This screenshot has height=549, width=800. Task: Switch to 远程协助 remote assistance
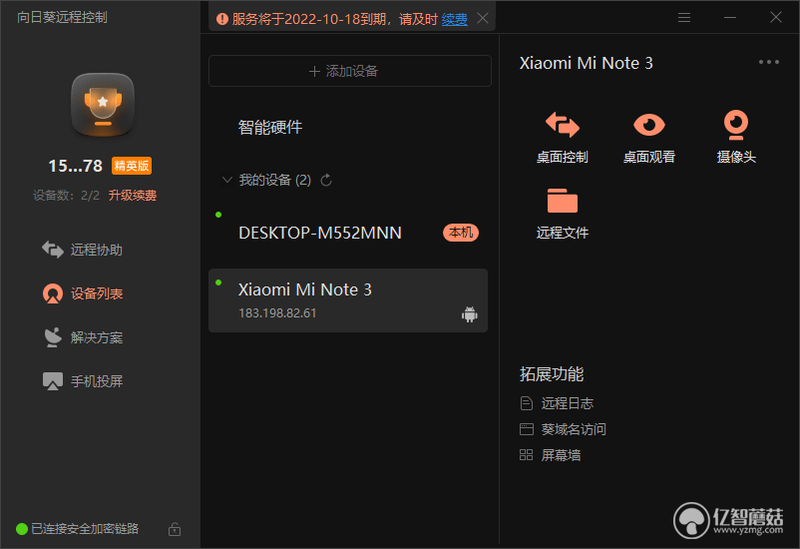(x=82, y=249)
